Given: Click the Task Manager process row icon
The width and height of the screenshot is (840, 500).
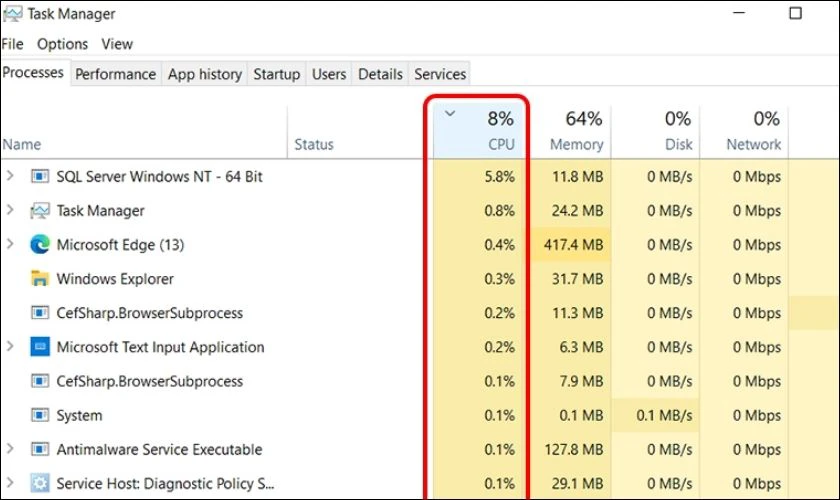Looking at the screenshot, I should [40, 211].
